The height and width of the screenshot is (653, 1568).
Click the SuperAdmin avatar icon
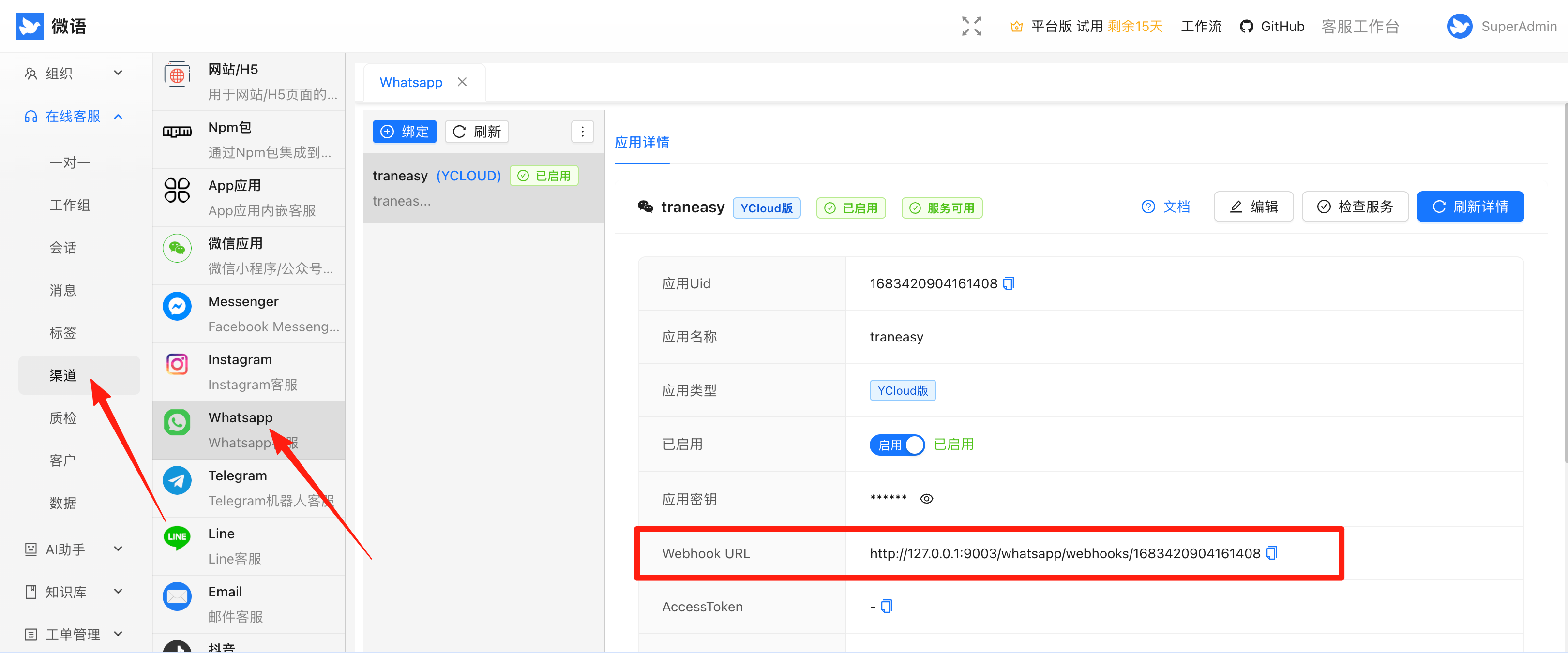click(1459, 26)
